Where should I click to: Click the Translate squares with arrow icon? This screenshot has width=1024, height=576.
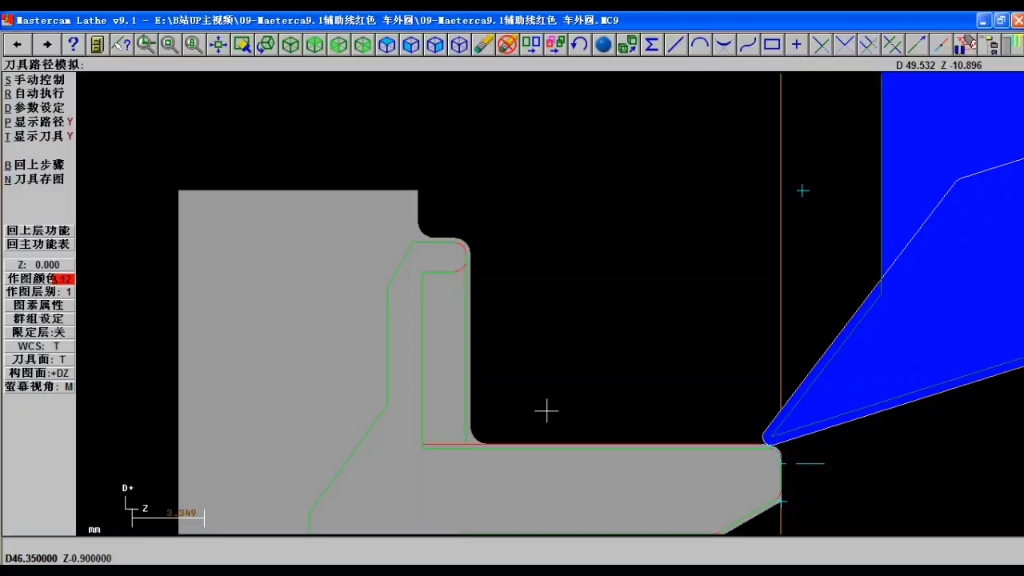click(x=532, y=44)
